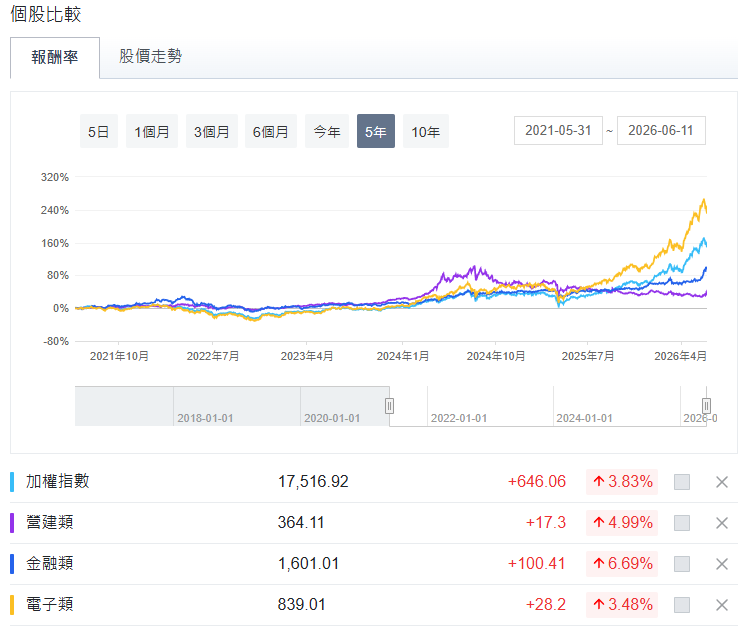Edit the end date field 2026-06-11

[661, 130]
